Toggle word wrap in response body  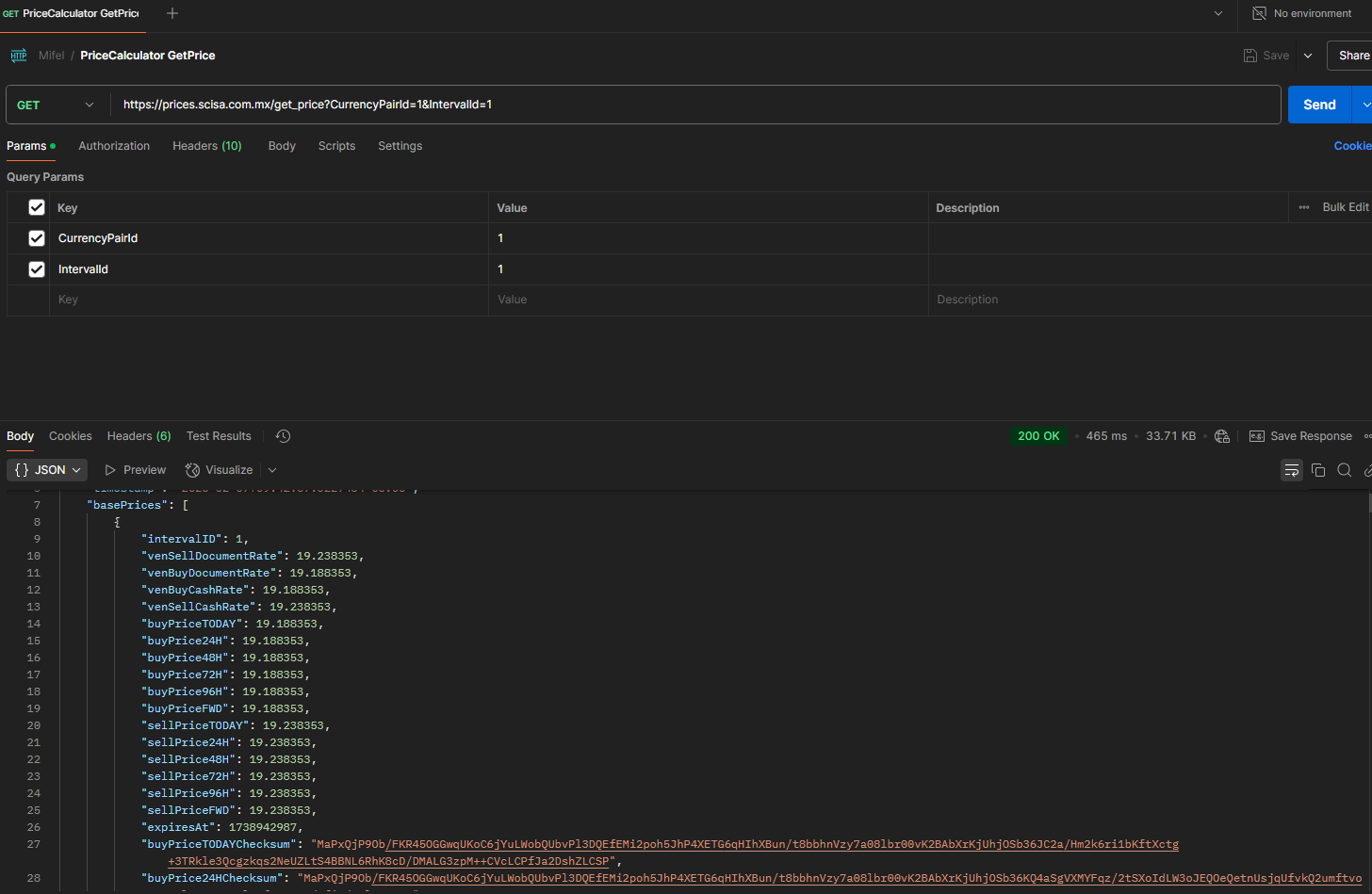point(1291,470)
